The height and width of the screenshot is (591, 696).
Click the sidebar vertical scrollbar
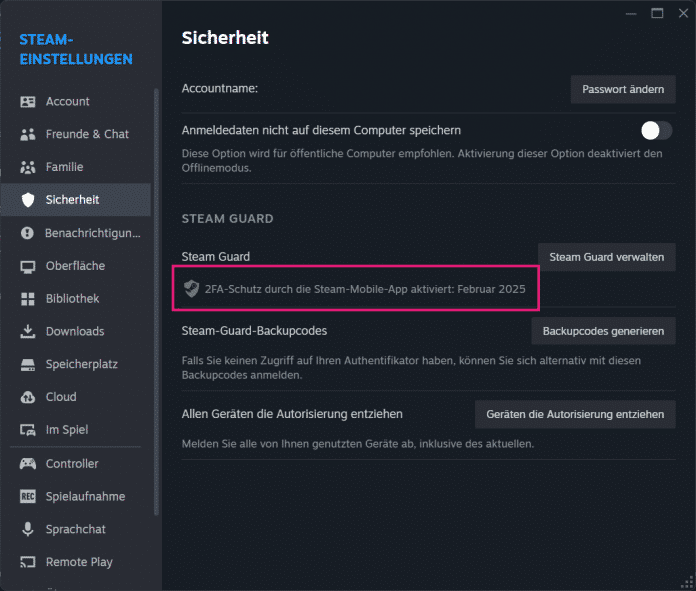coord(156,300)
